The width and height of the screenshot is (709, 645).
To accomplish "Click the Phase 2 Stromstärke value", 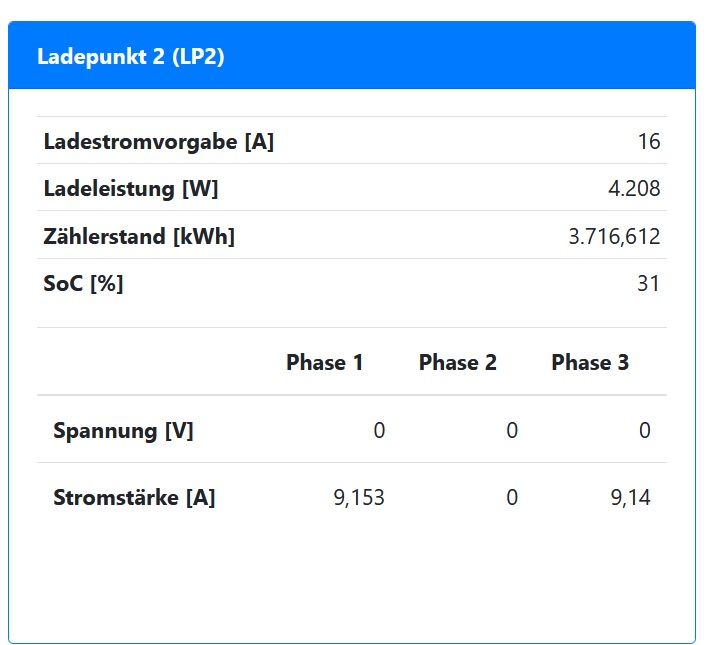I will (512, 498).
